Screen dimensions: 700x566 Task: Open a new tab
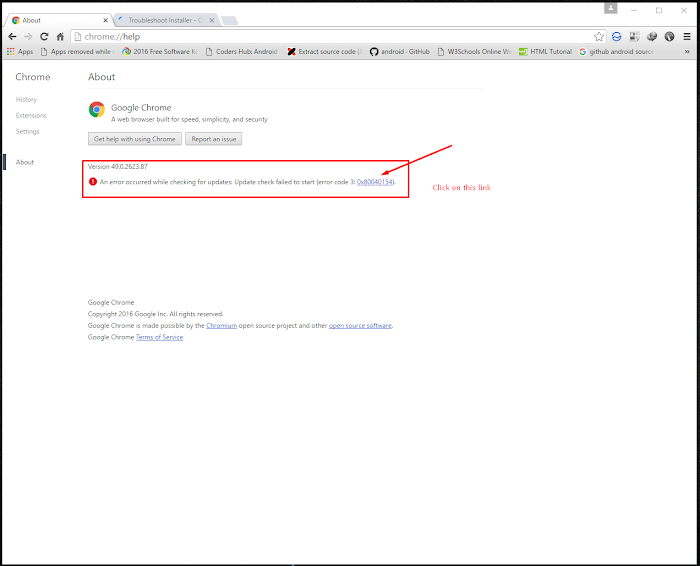(x=229, y=21)
